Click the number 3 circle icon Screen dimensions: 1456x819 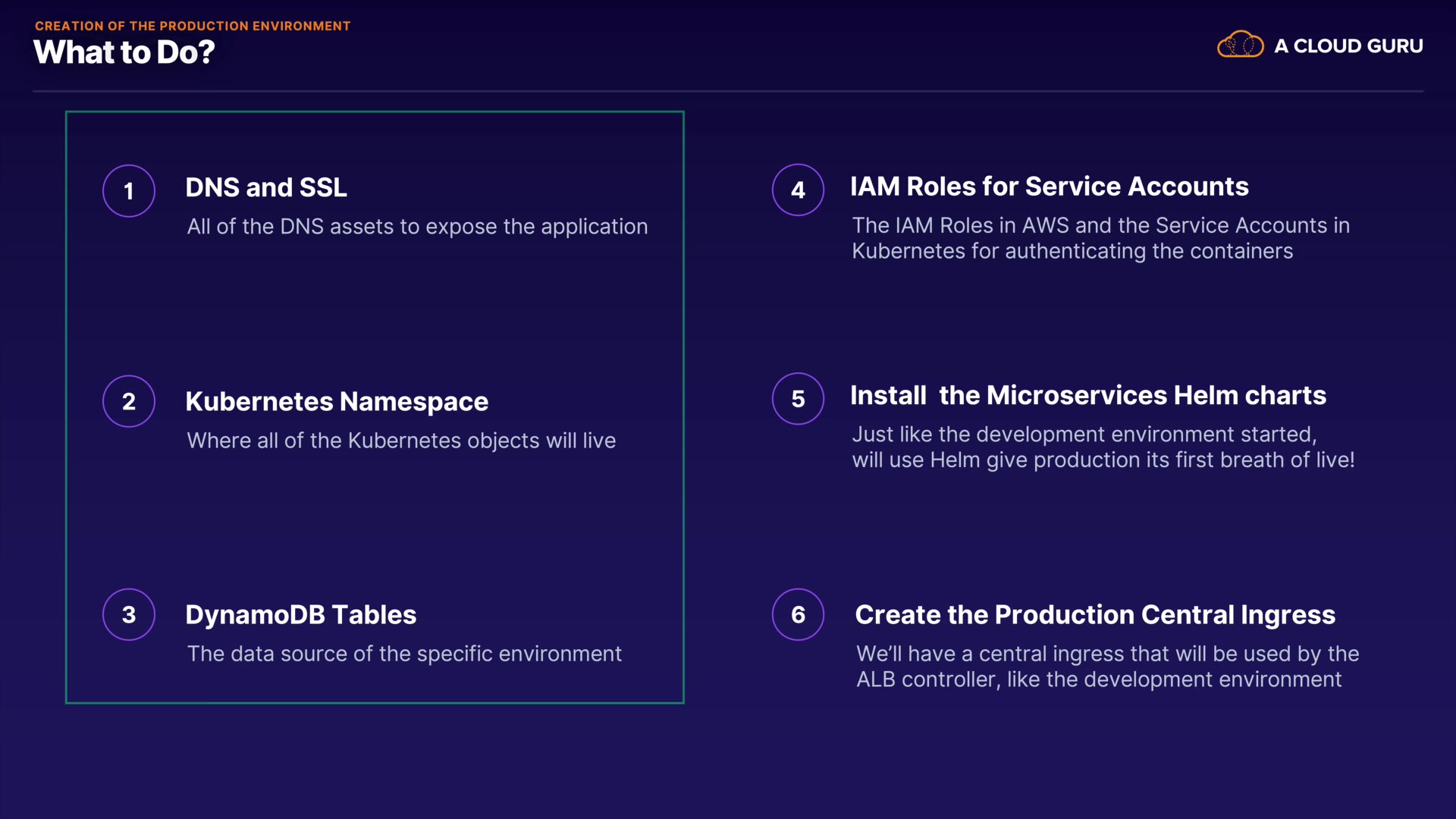129,614
